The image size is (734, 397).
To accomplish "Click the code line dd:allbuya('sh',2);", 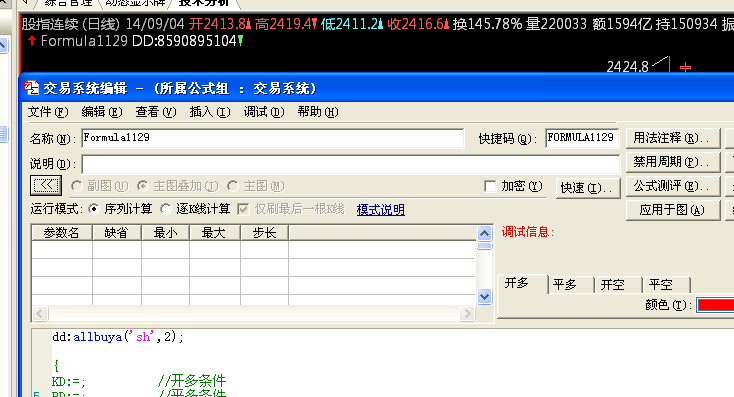I will [118, 337].
